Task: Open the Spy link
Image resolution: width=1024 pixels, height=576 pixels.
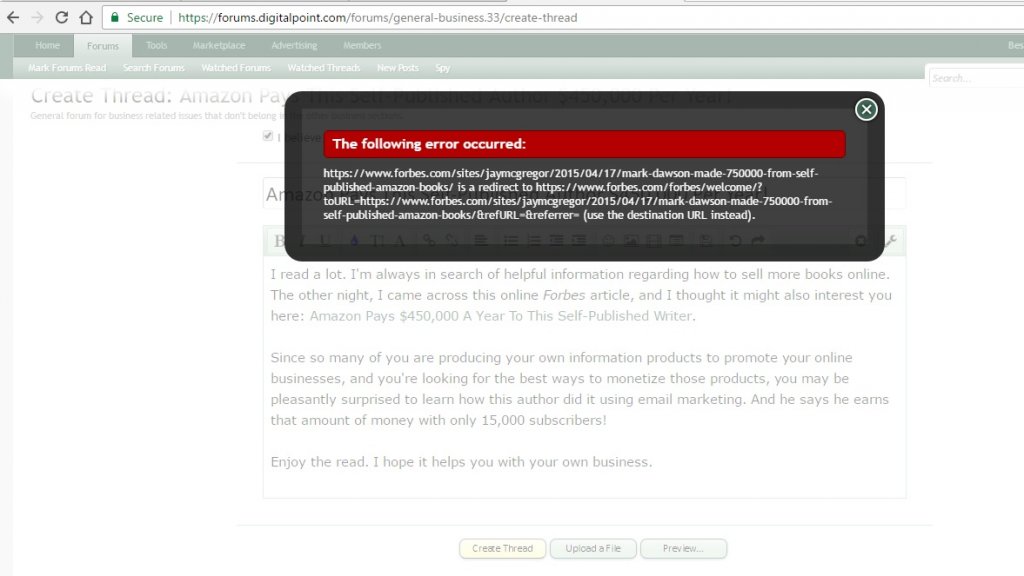Action: [x=442, y=68]
